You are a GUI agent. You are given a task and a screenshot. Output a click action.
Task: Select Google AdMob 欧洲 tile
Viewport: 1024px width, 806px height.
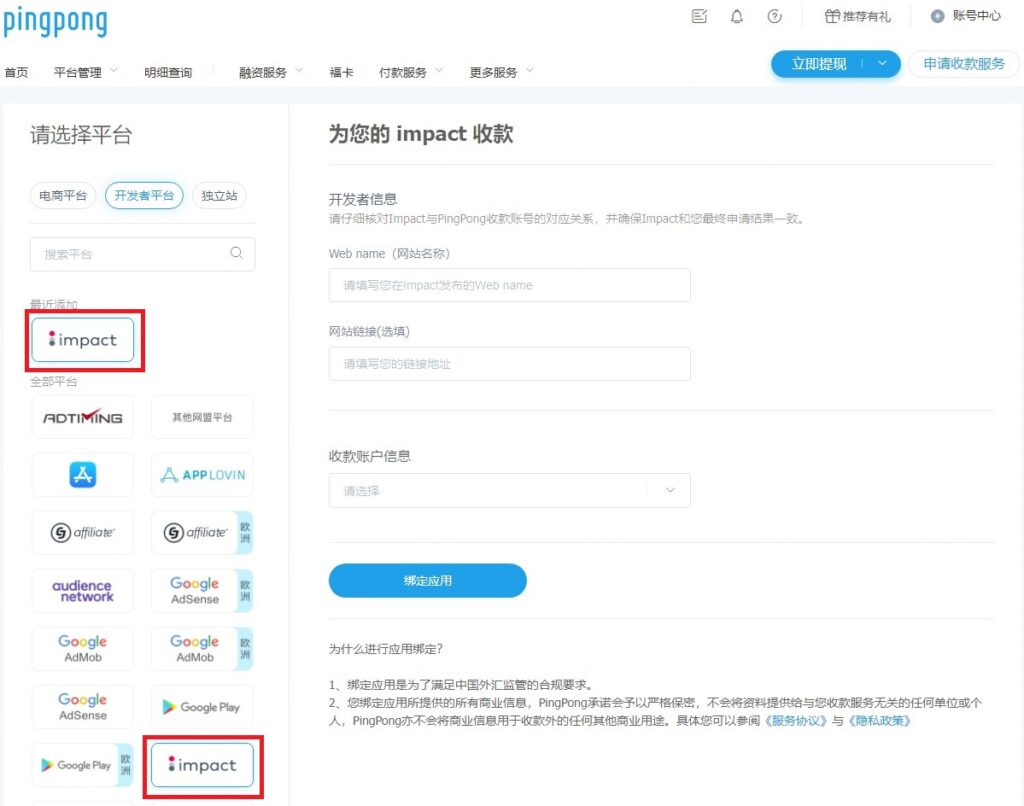tap(202, 649)
